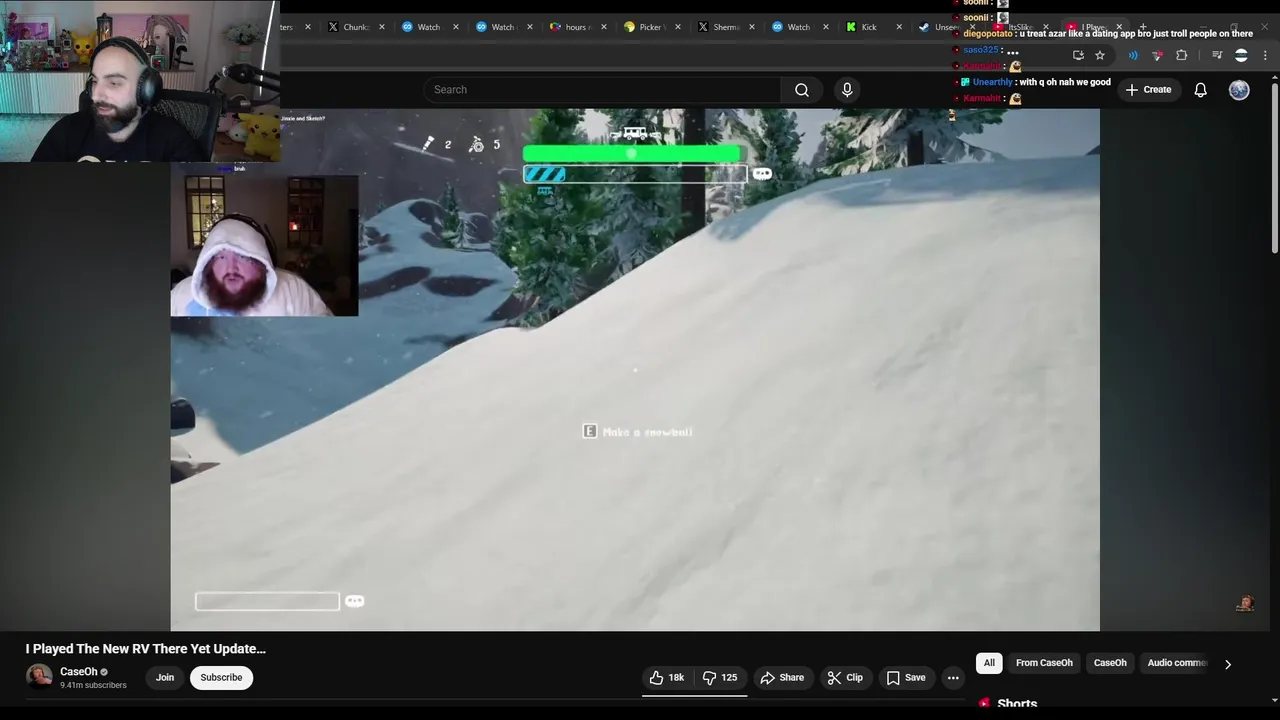Join the CaseOh channel membership
Screen dimensions: 1280x720
pos(165,678)
